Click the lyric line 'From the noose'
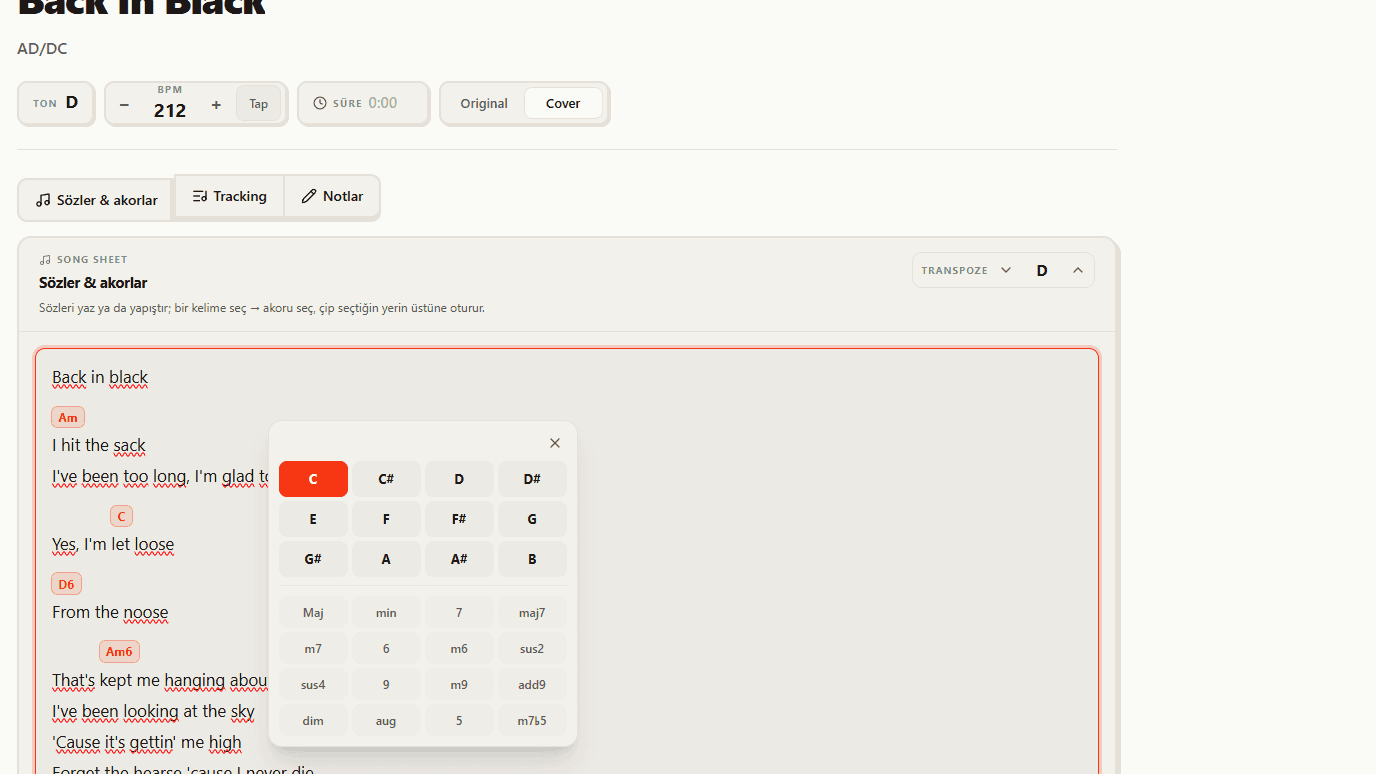This screenshot has width=1376, height=774. pyautogui.click(x=110, y=612)
